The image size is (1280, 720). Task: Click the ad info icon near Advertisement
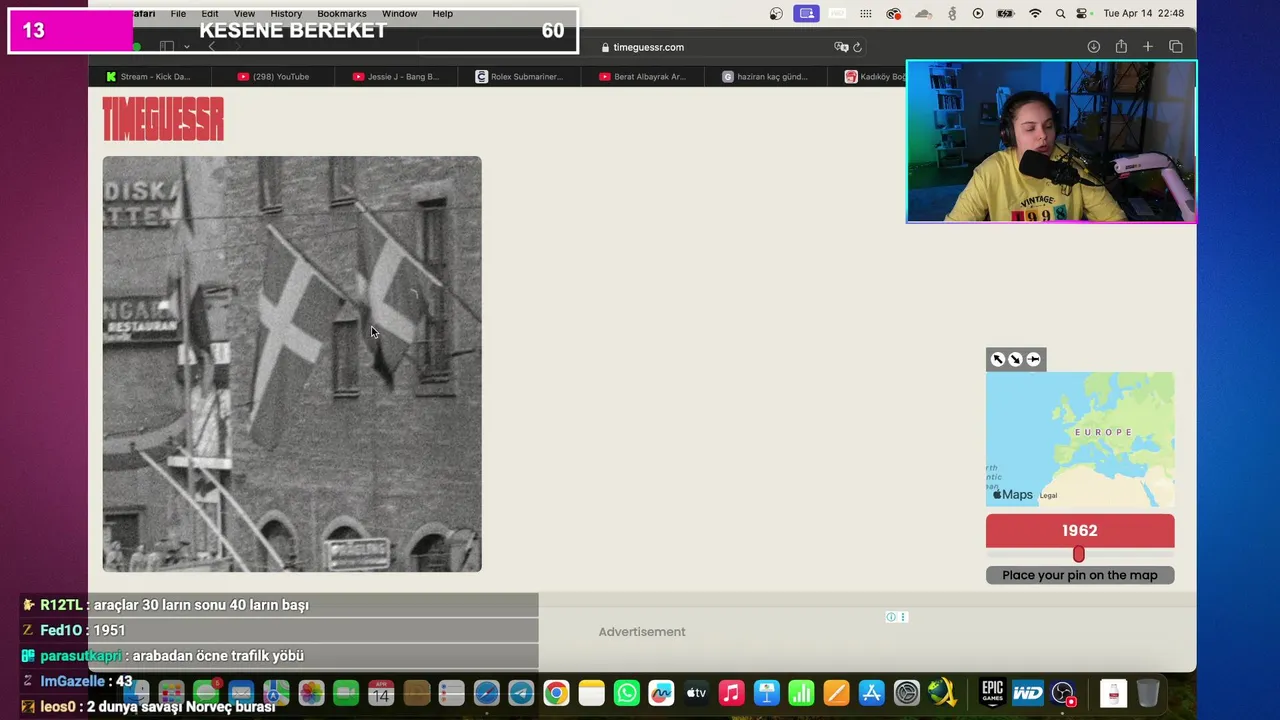890,617
